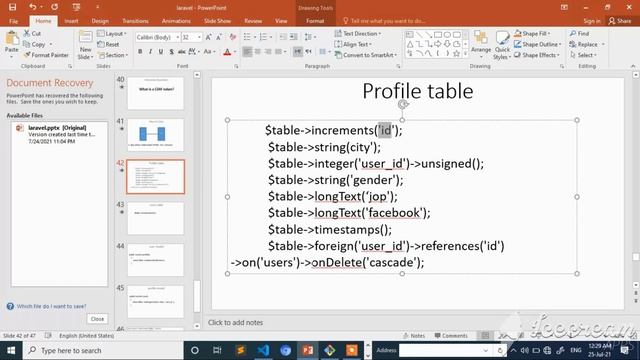This screenshot has width=640, height=360.
Task: Open the Shape Effects dropdown
Action: [537, 55]
